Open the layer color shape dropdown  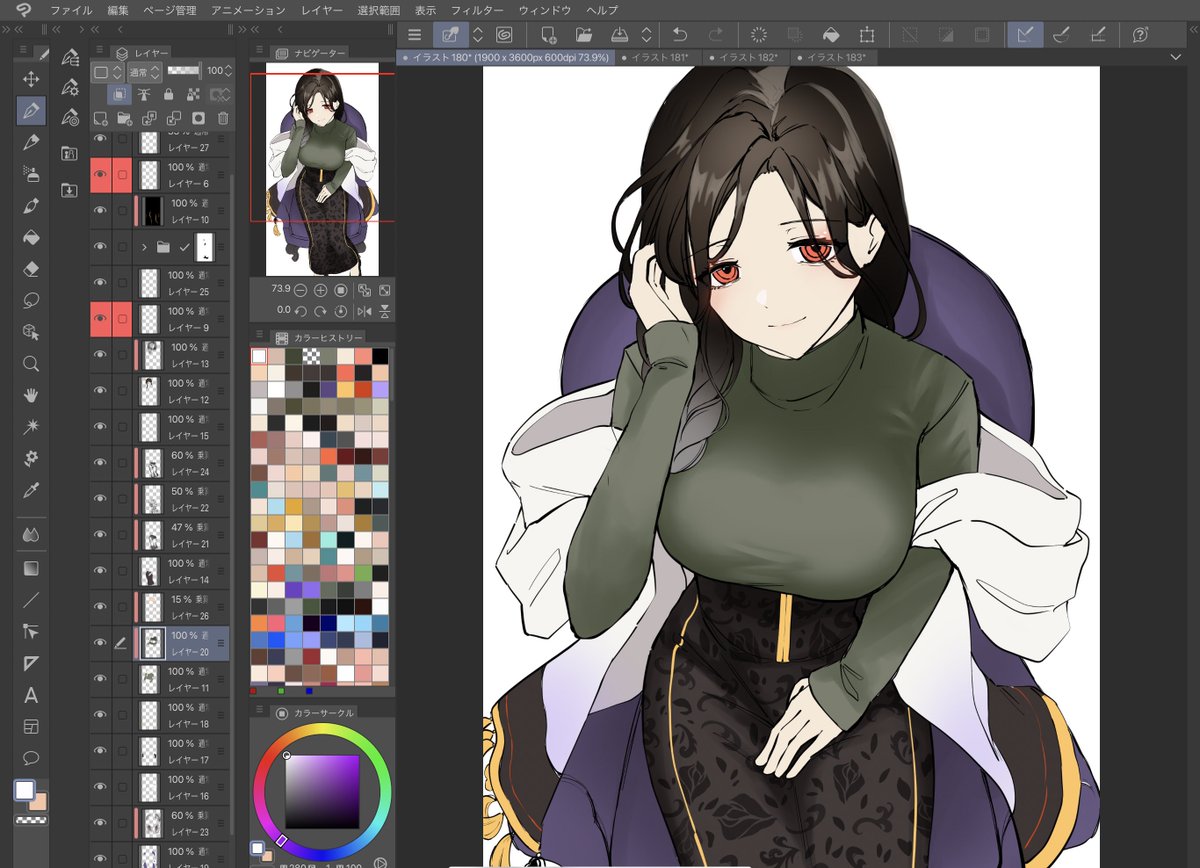[x=107, y=72]
